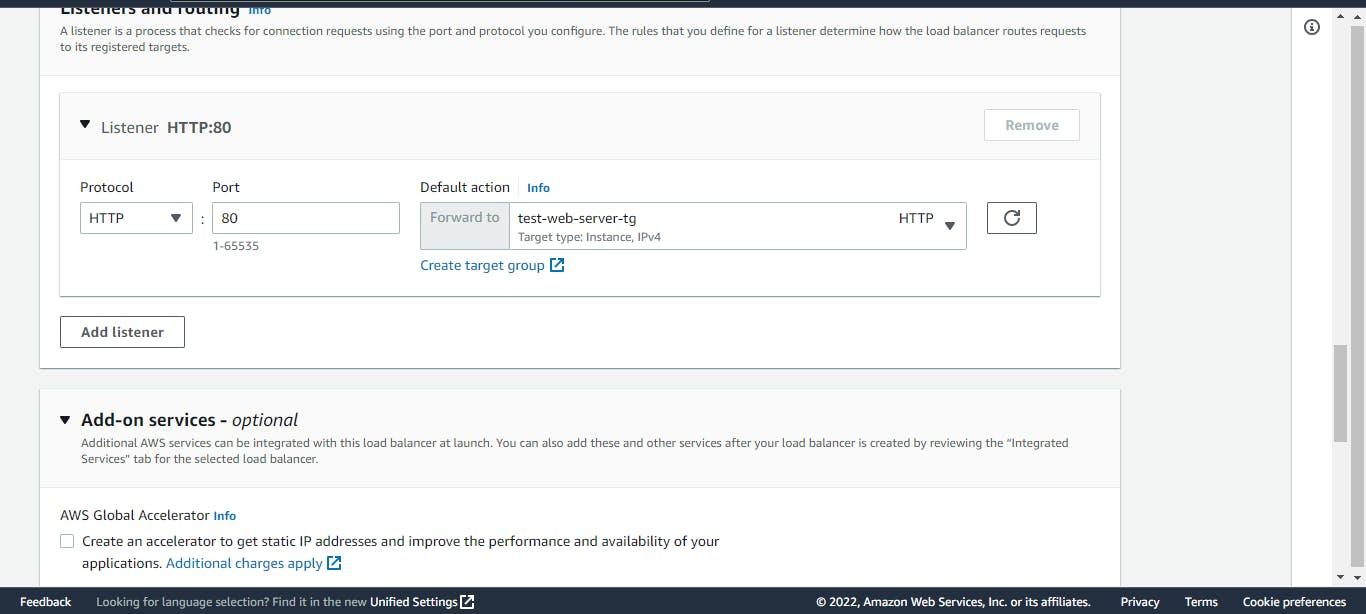Screen dimensions: 1366x614
Task: Open Info link next to Listeners and routing
Action: pos(259,9)
